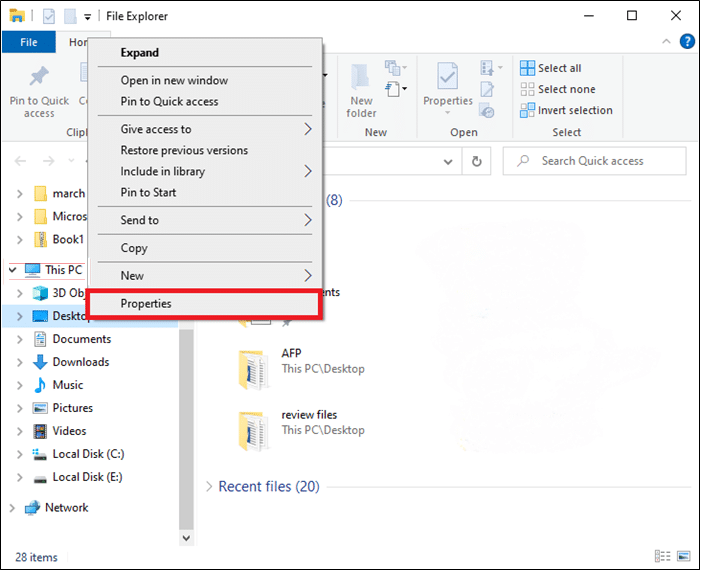
Task: Click Select none in the ribbon
Action: (x=565, y=89)
